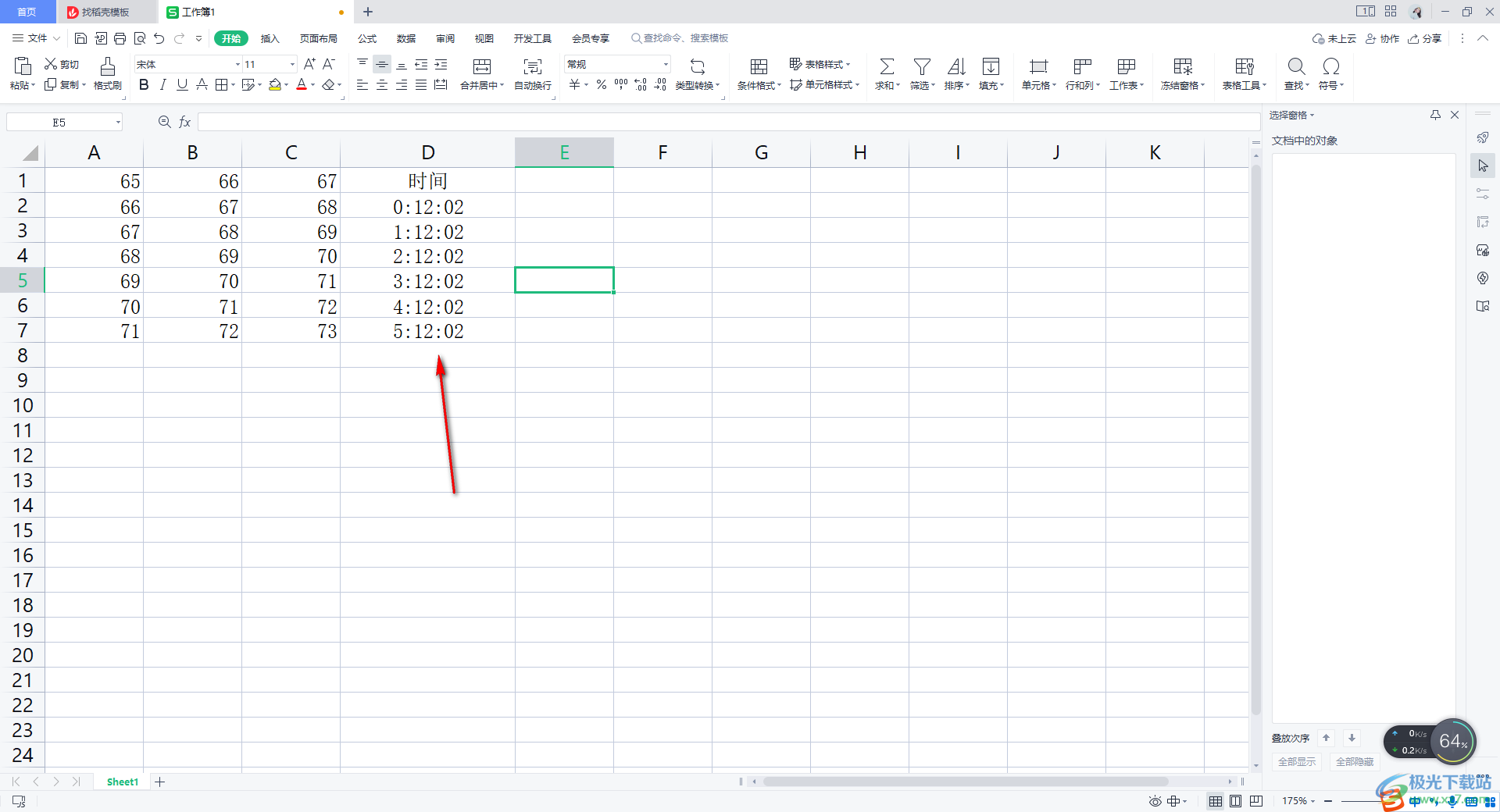
Task: Click the Filter (筛选) funnel icon
Action: pyautogui.click(x=922, y=66)
